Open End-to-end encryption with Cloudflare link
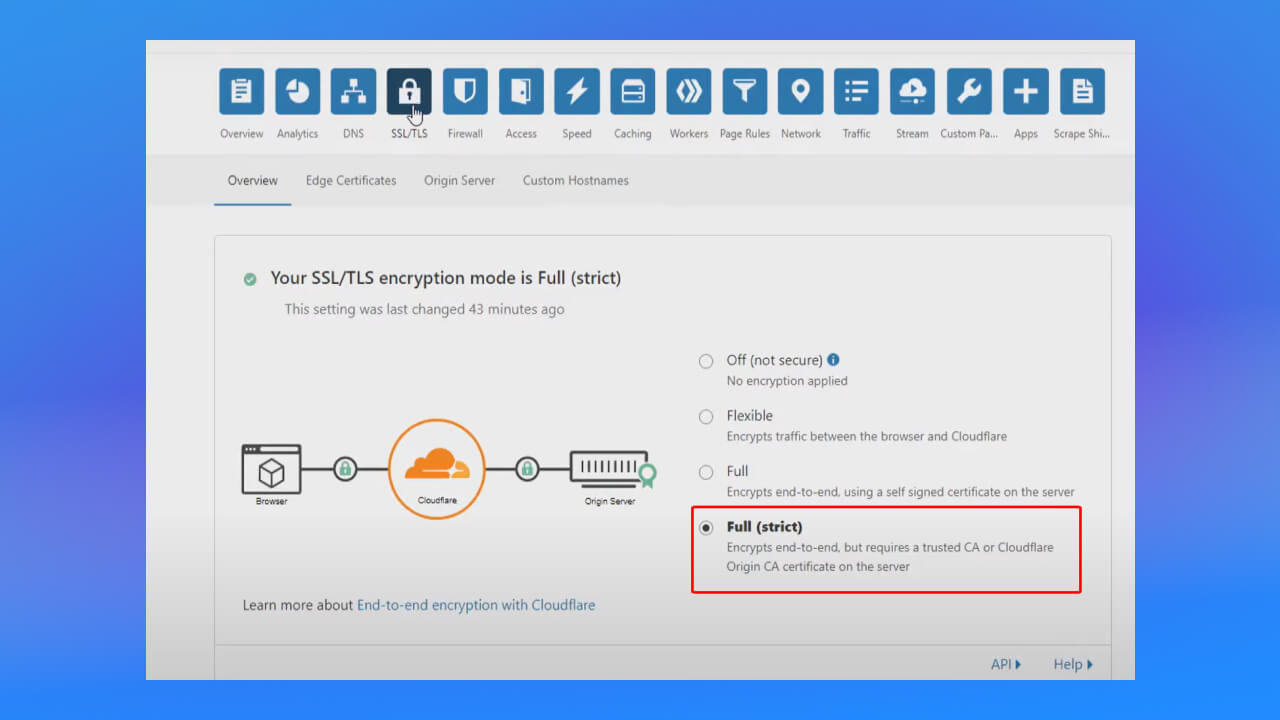1280x720 pixels. [x=476, y=605]
